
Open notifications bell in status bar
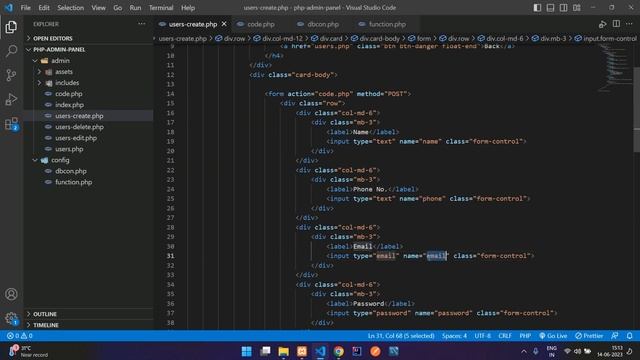pos(629,336)
